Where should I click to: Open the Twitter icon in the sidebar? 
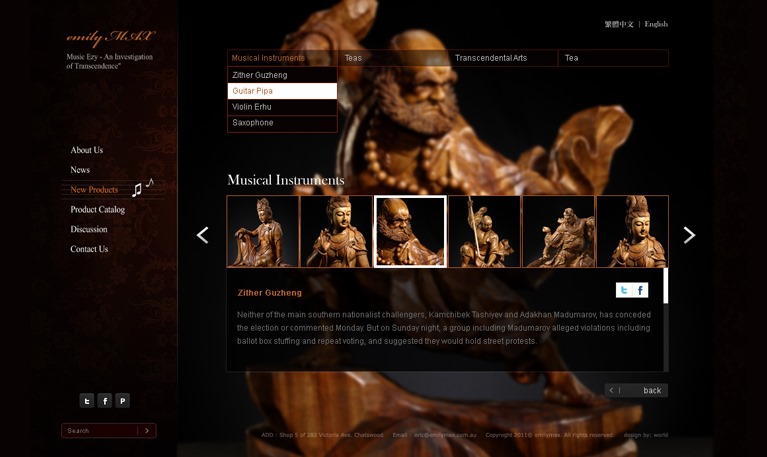coord(87,401)
